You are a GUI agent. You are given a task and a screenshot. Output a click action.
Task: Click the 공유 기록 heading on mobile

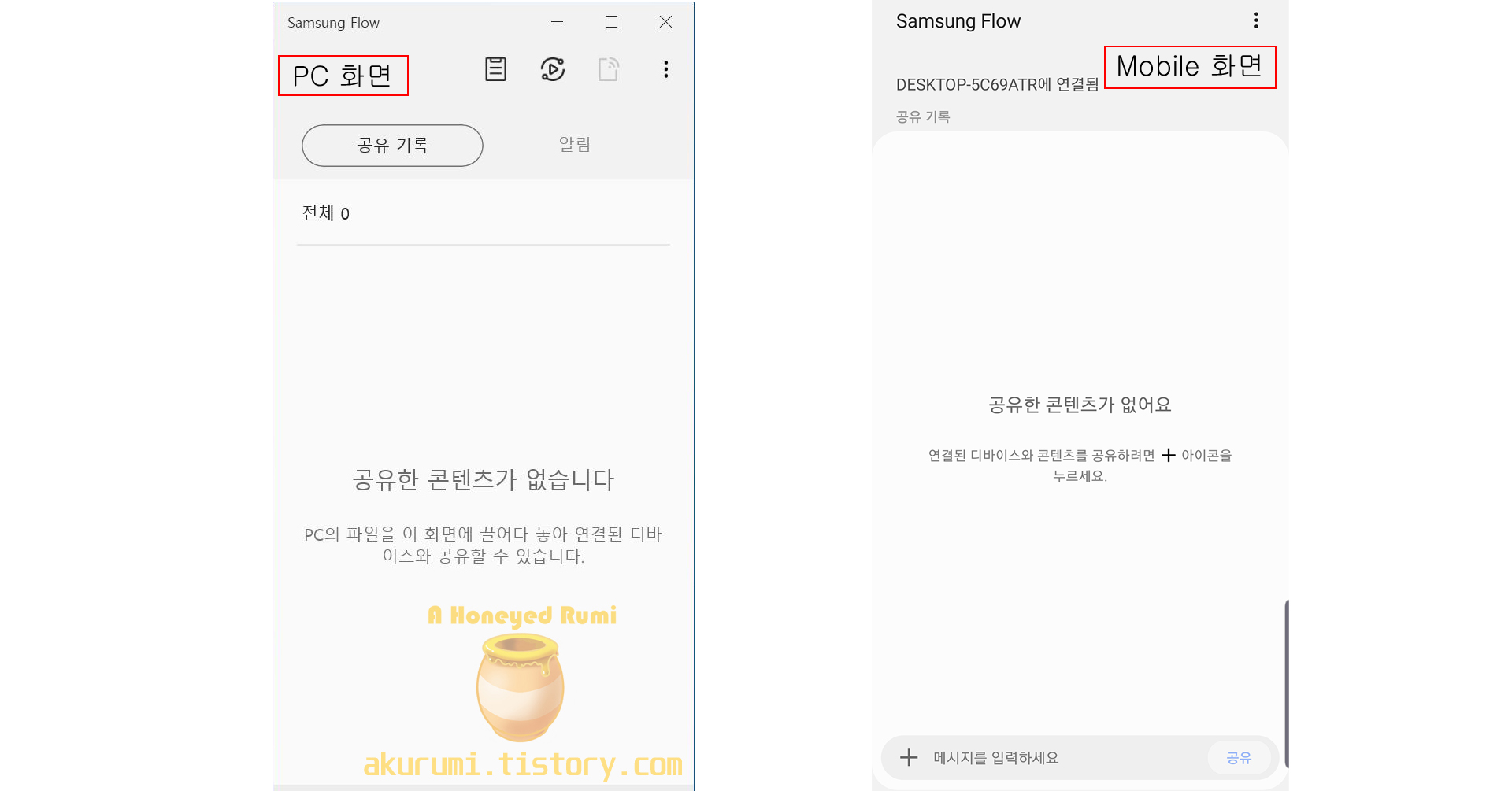(x=923, y=116)
